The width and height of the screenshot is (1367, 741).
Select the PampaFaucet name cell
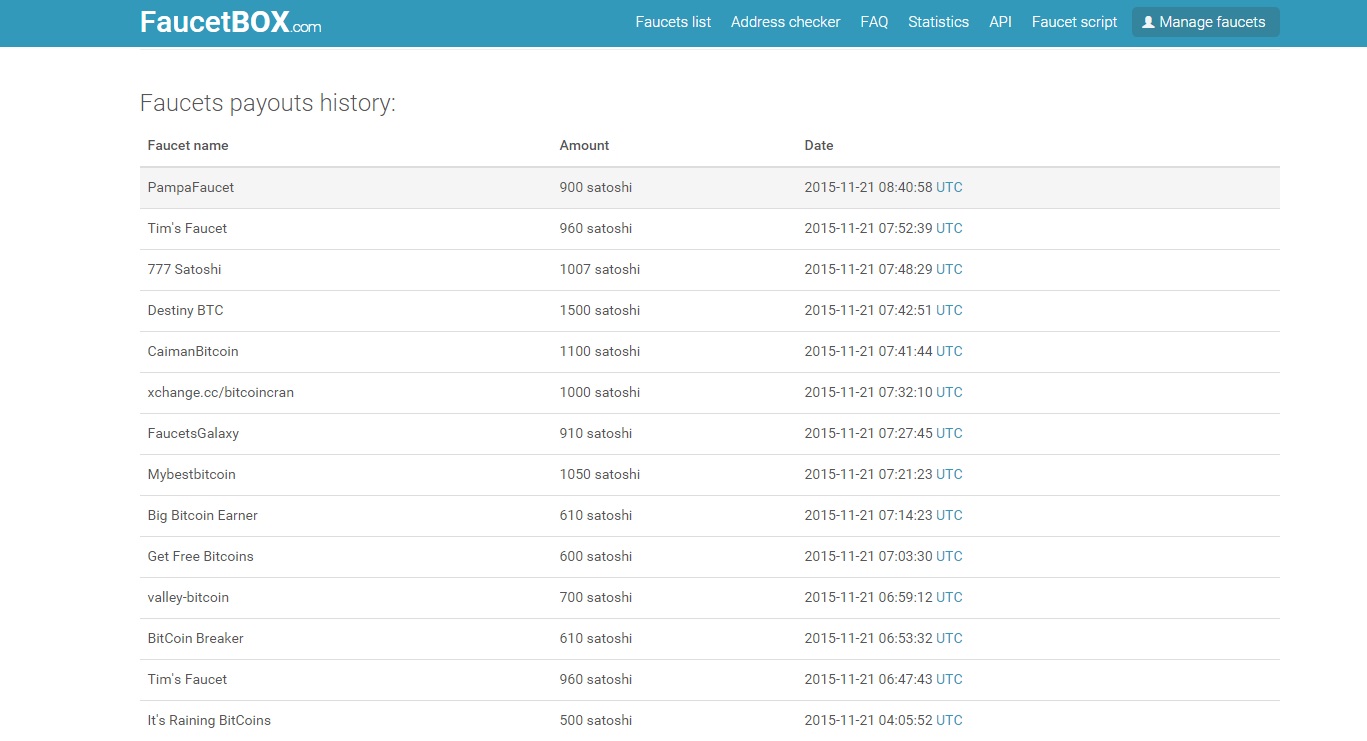click(x=191, y=187)
